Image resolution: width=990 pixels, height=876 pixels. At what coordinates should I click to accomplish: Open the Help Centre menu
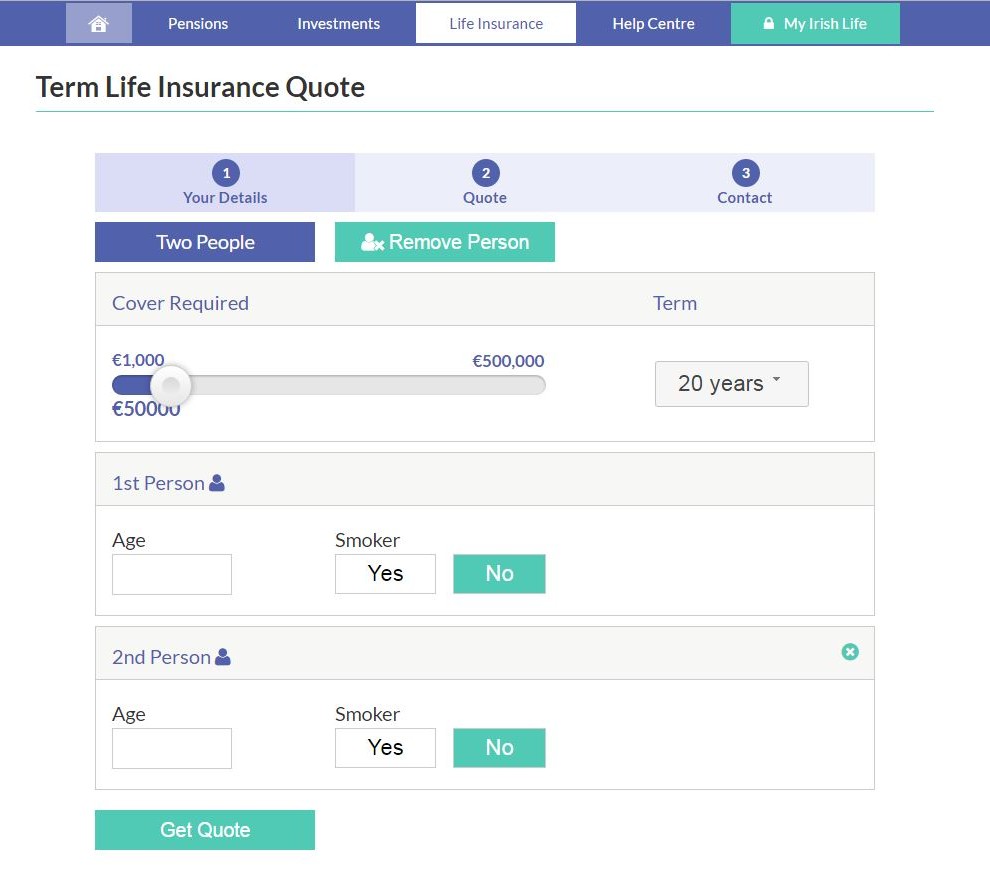point(653,24)
